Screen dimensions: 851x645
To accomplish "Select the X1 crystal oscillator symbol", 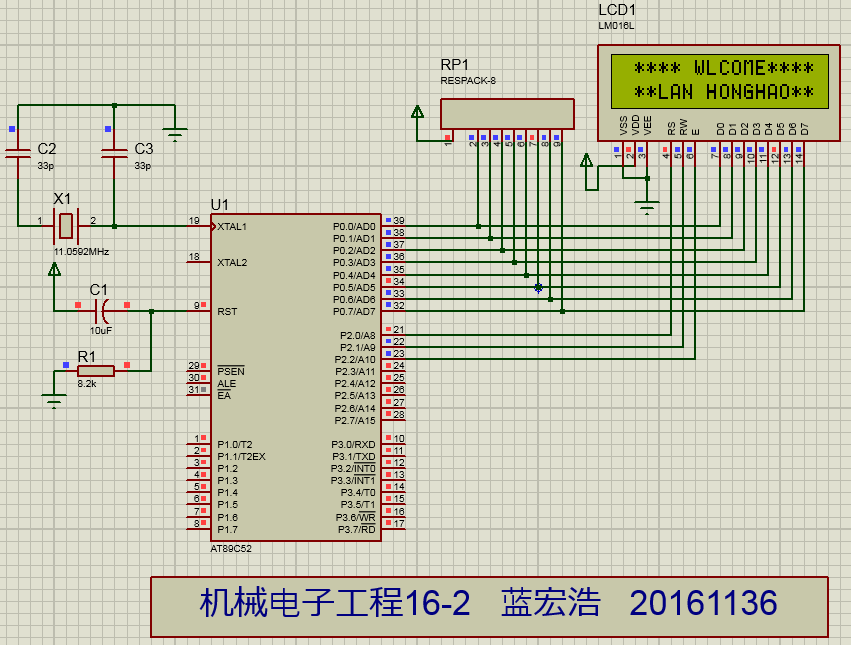I will (x=66, y=226).
